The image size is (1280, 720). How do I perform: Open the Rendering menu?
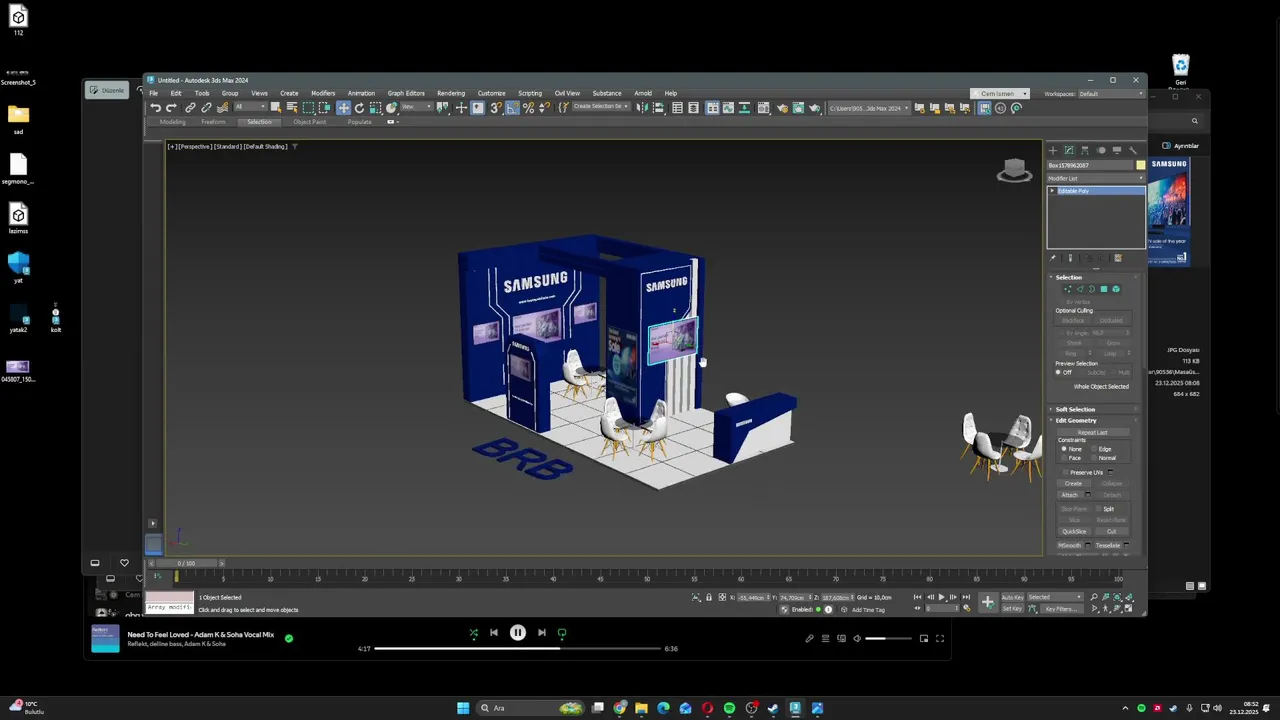451,93
